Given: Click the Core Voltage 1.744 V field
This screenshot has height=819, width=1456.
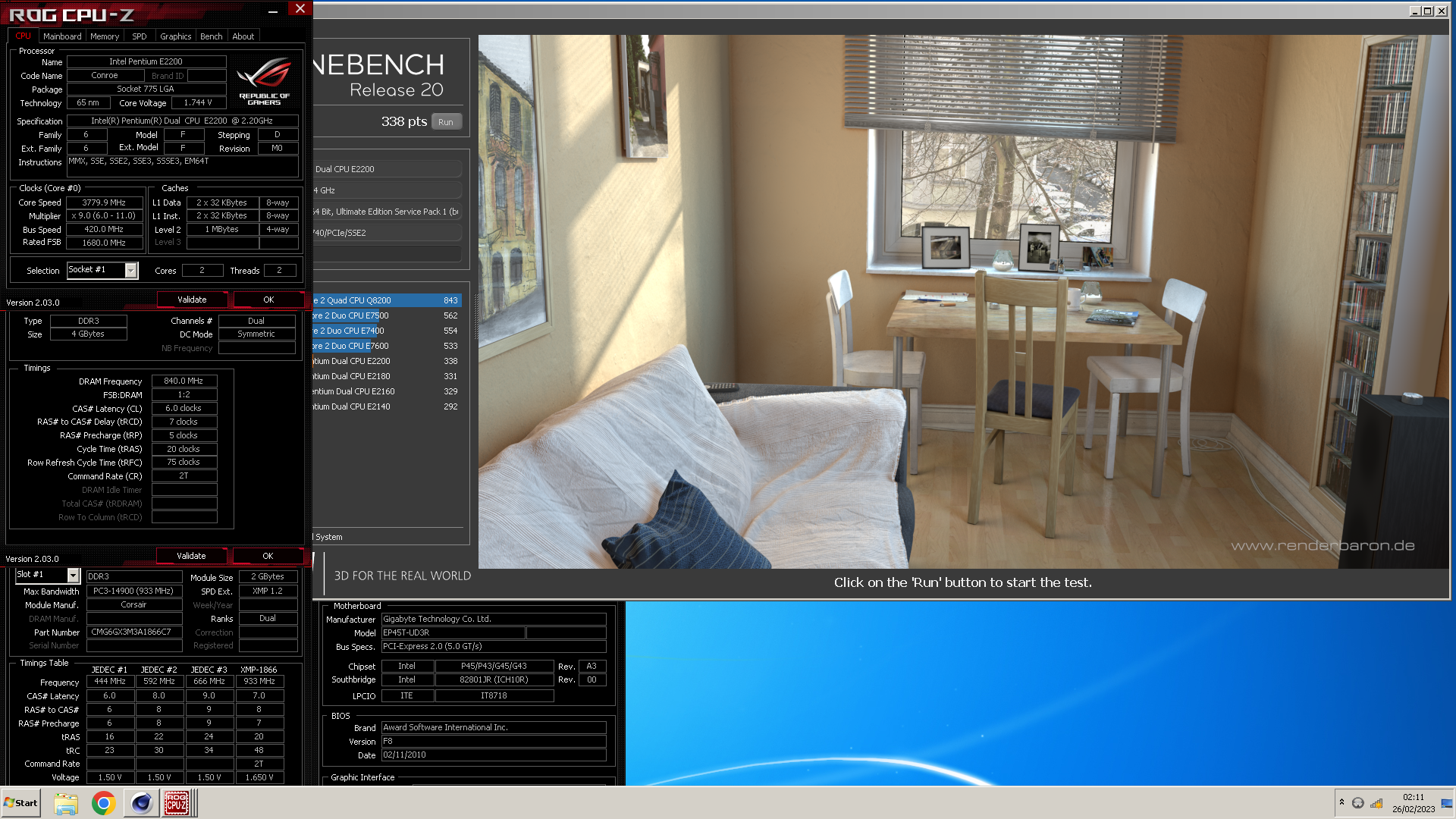Looking at the screenshot, I should 199,102.
